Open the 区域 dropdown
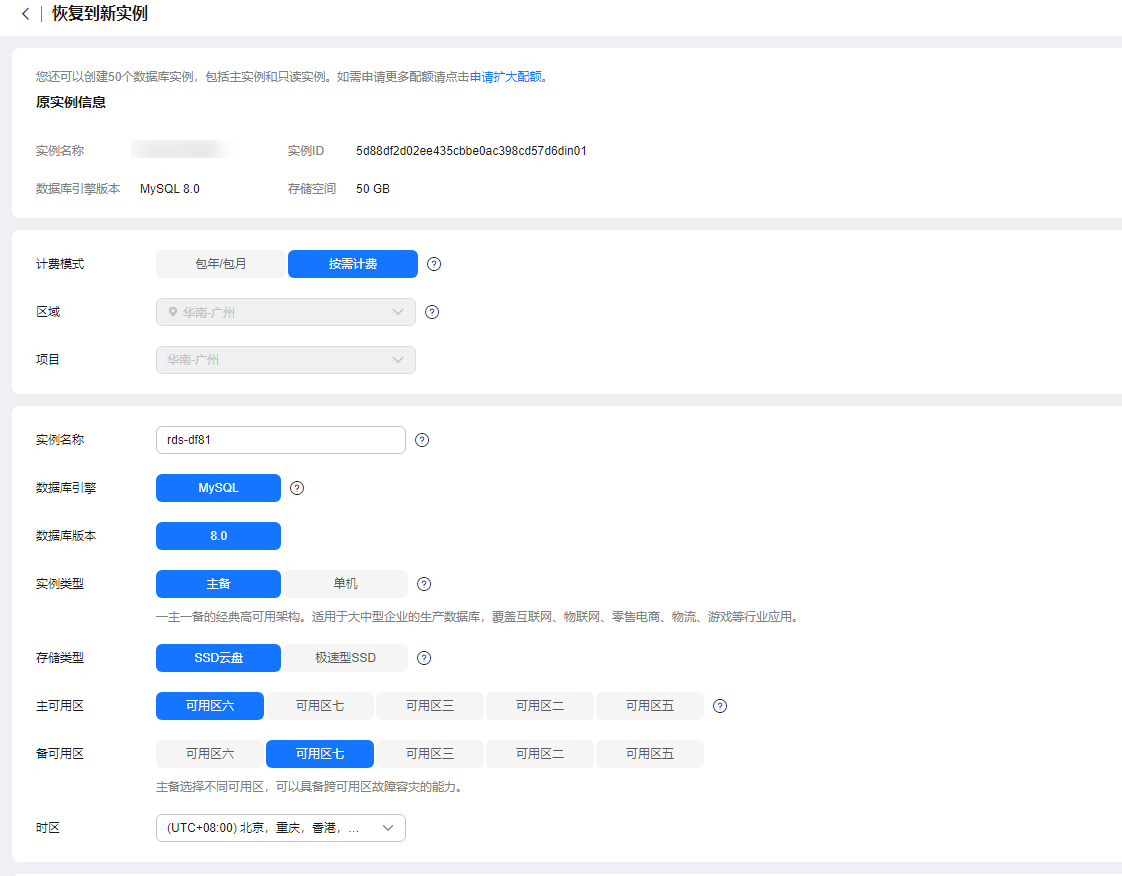The width and height of the screenshot is (1122, 876). [x=286, y=312]
